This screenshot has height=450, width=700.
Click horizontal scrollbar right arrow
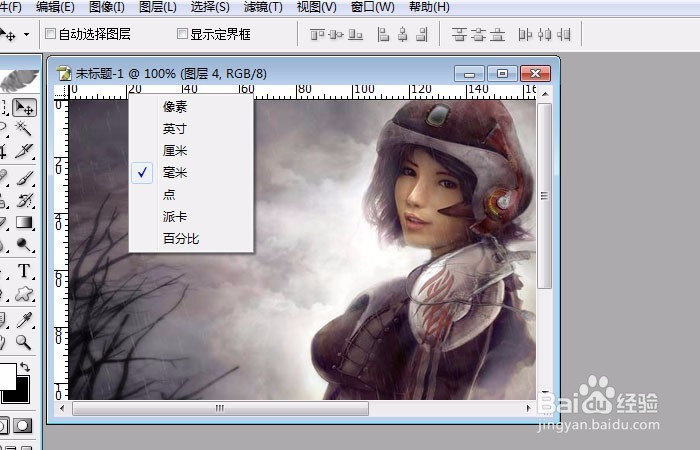click(x=528, y=408)
